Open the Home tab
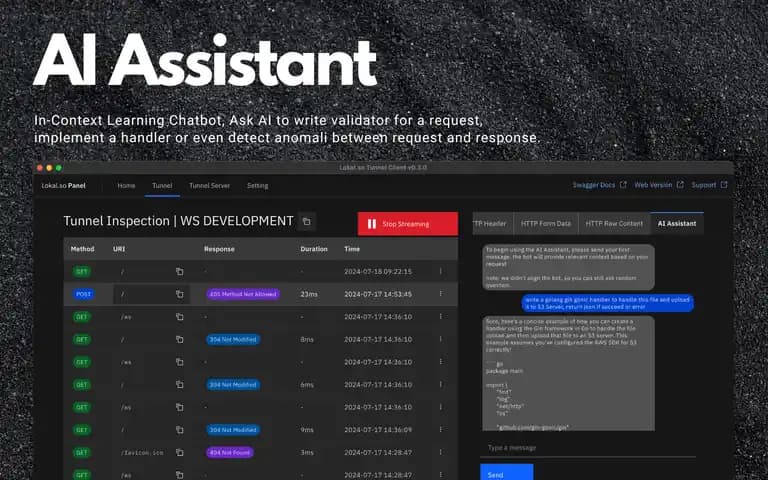 126,186
